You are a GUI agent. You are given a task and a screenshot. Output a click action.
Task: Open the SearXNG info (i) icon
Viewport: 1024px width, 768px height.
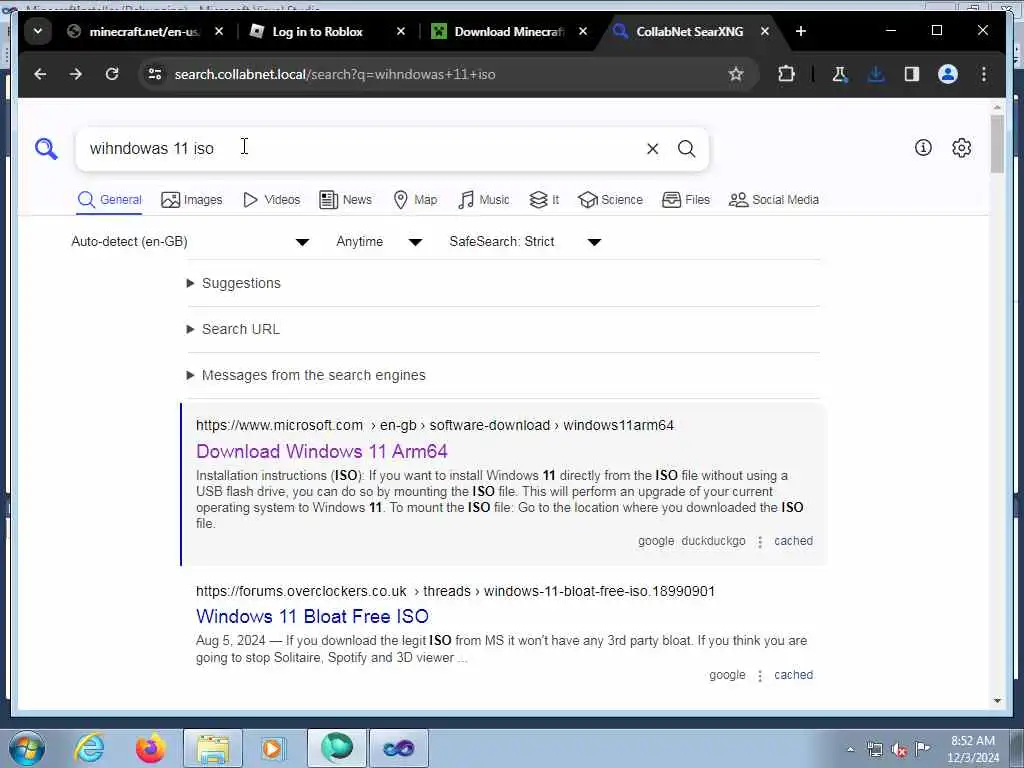pyautogui.click(x=923, y=148)
